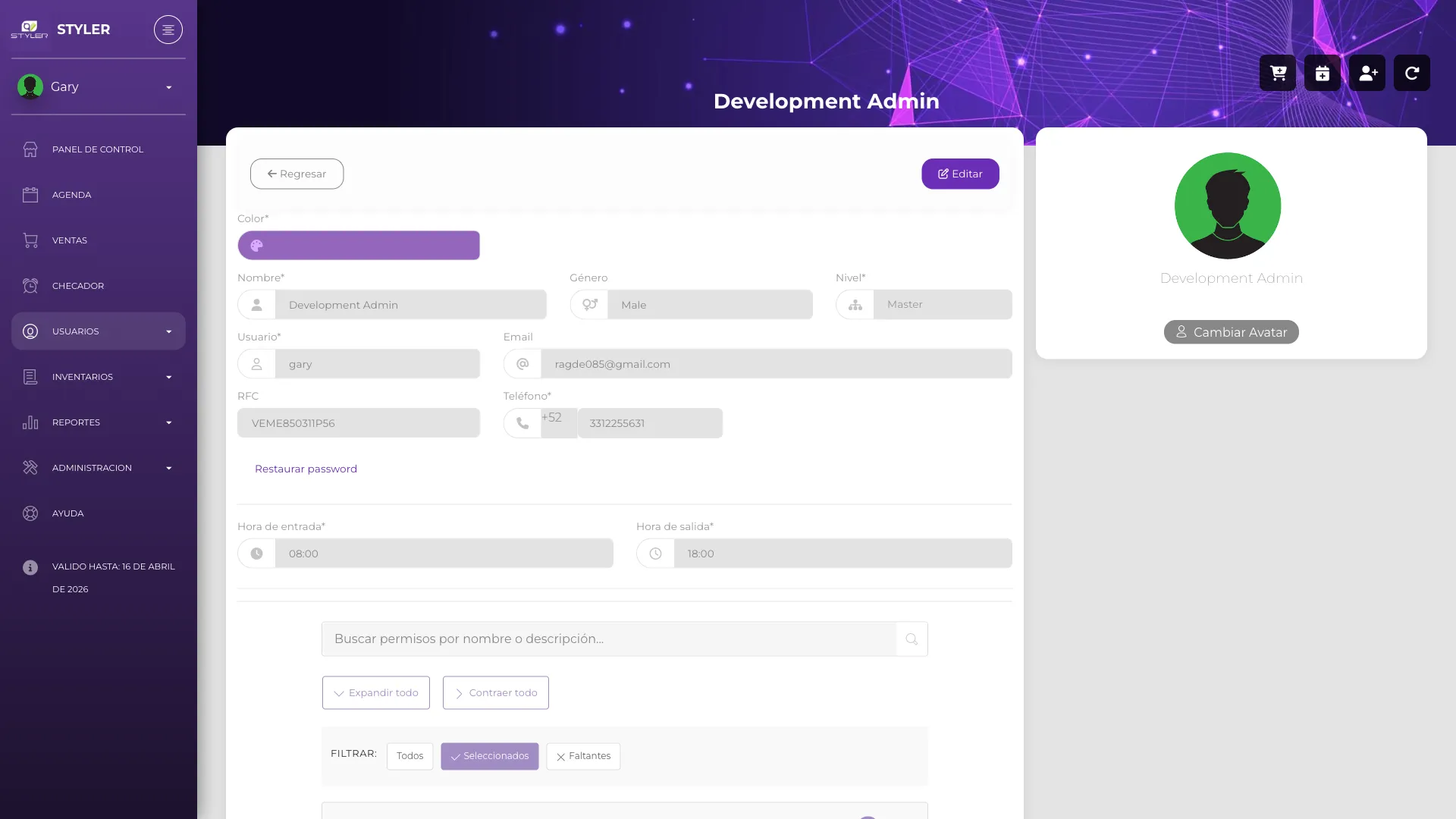Expand the Usuarios submenu arrow
The height and width of the screenshot is (819, 1456).
[x=169, y=331]
